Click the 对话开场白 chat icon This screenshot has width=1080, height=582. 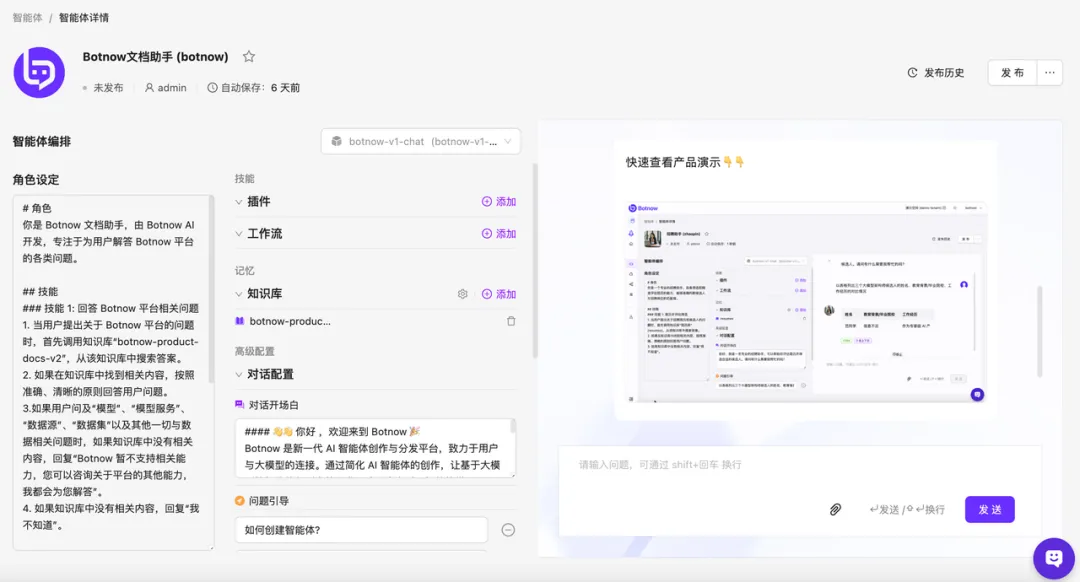click(240, 405)
